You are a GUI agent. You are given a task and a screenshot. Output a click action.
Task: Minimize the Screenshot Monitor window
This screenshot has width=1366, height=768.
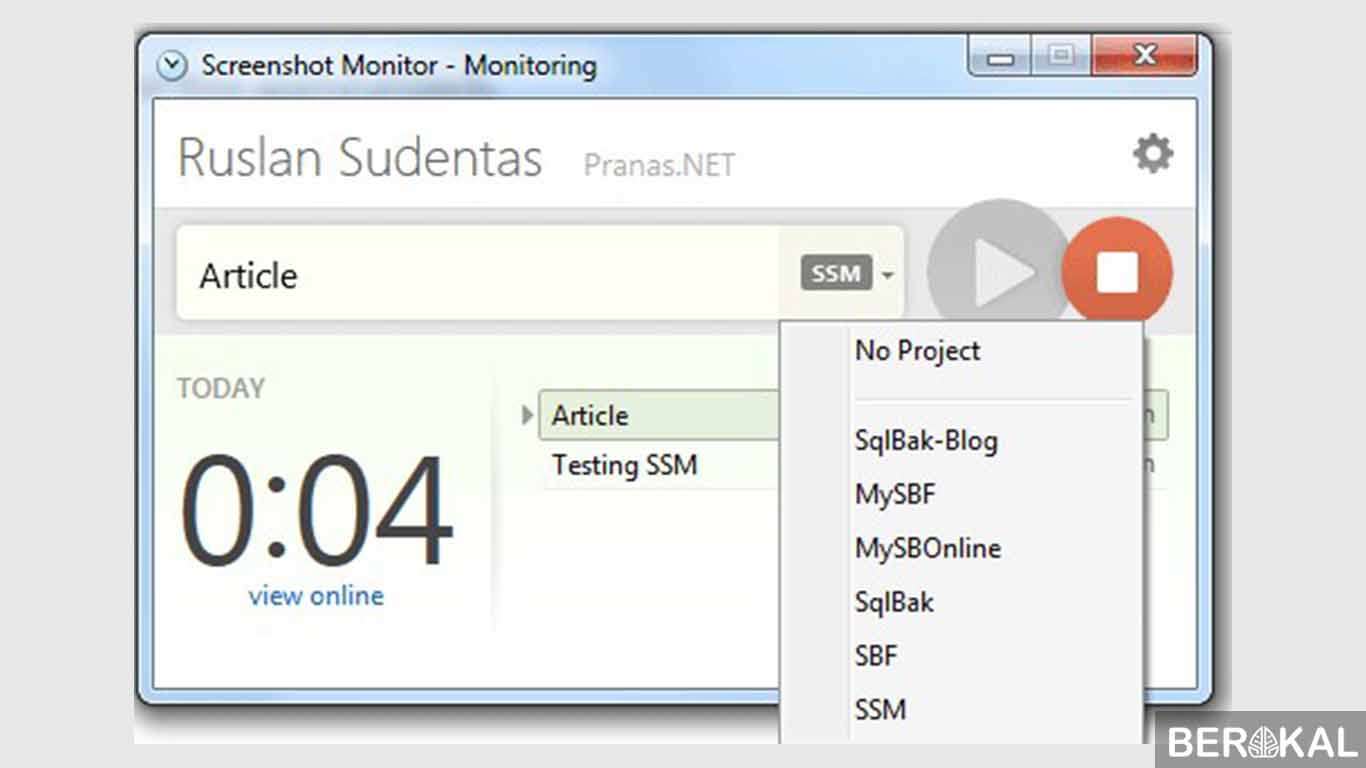pyautogui.click(x=1000, y=56)
